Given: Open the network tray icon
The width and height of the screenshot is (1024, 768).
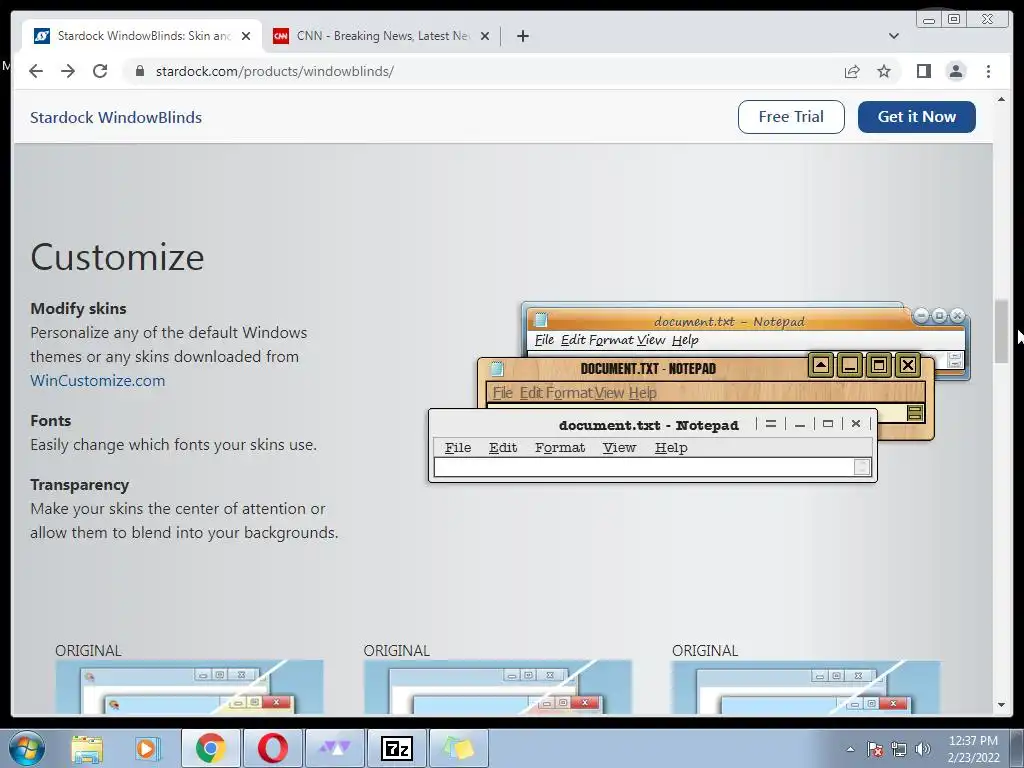Looking at the screenshot, I should pos(899,749).
